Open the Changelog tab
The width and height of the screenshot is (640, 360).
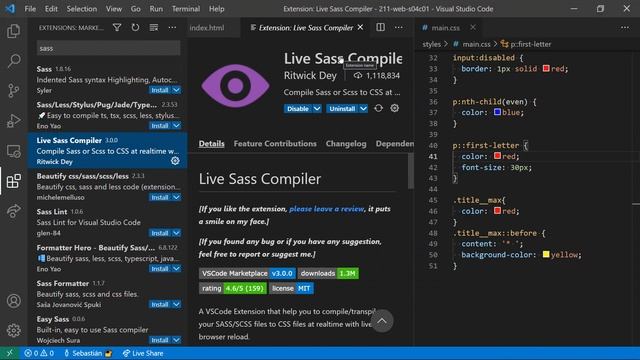[346, 144]
